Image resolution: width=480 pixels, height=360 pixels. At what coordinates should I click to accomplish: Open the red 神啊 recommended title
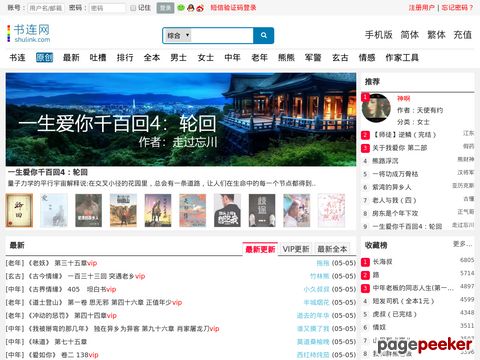[404, 99]
